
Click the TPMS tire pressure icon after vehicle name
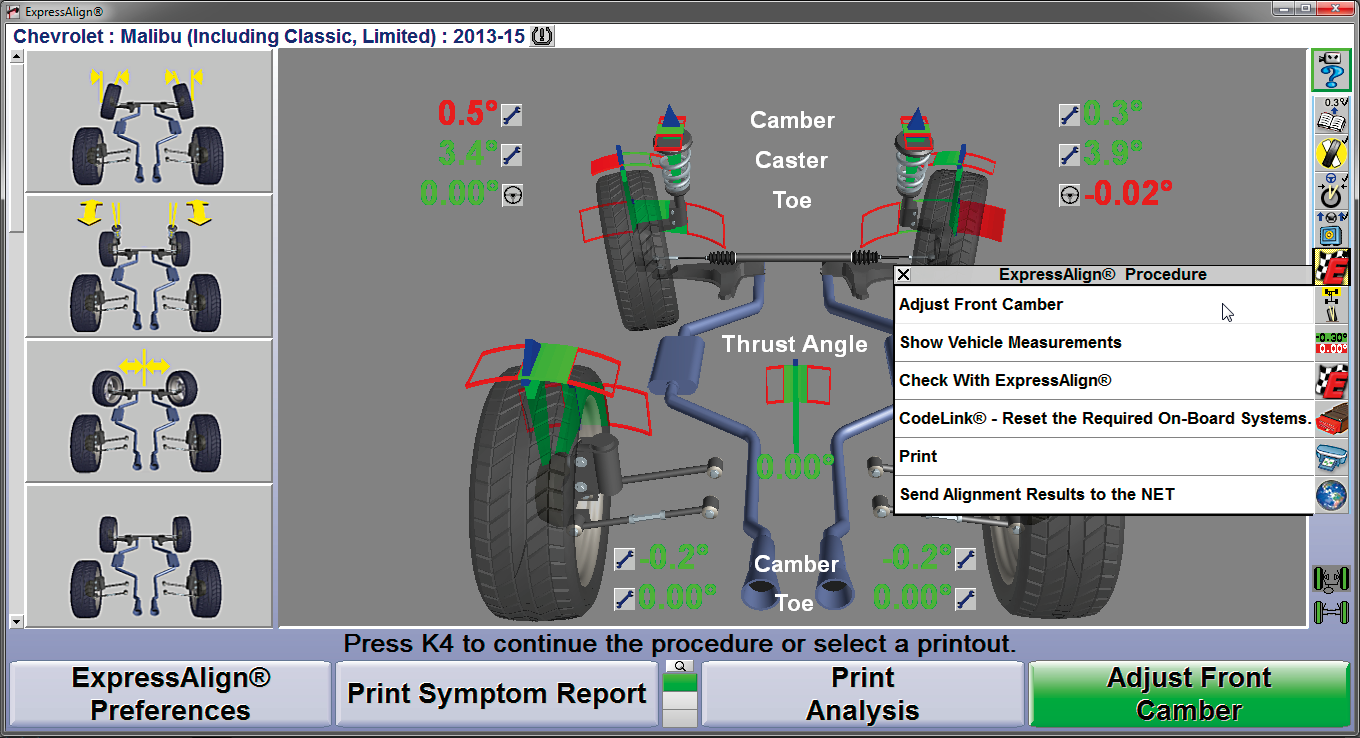[542, 37]
